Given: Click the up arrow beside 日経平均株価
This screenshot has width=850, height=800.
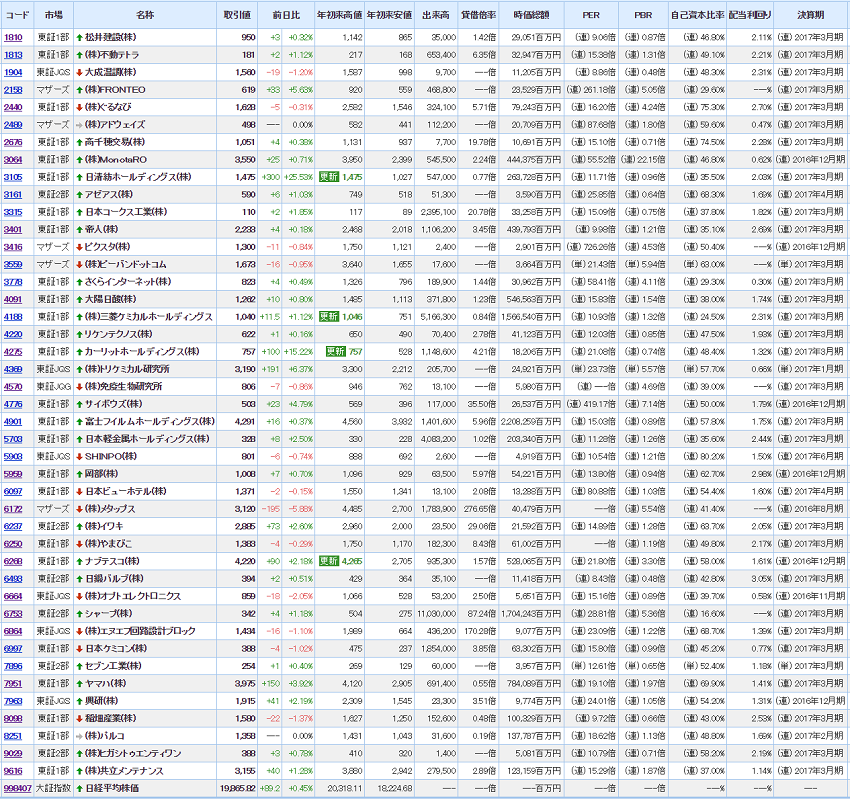Looking at the screenshot, I should [x=79, y=789].
